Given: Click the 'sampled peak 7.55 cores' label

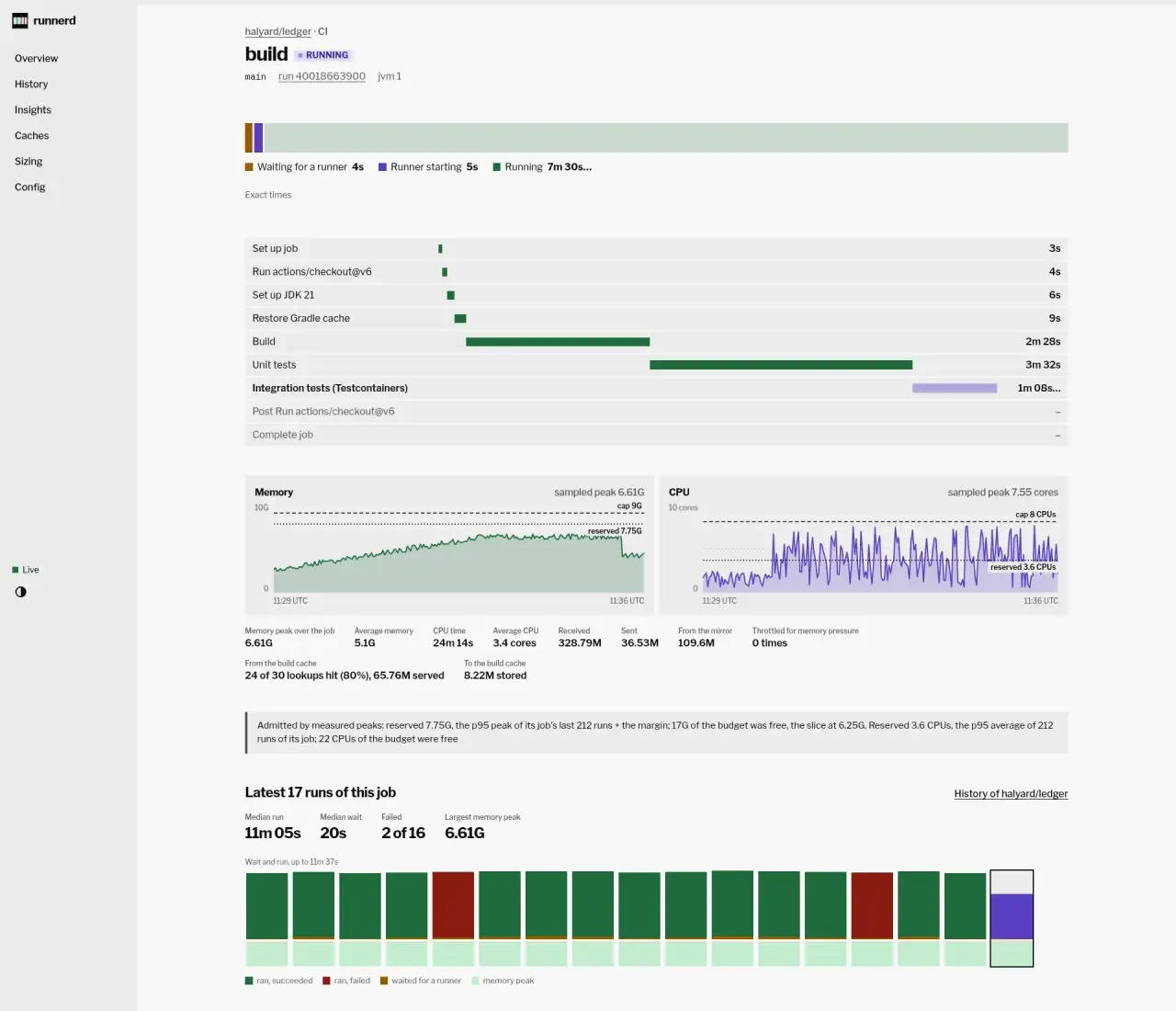Looking at the screenshot, I should tap(1003, 493).
